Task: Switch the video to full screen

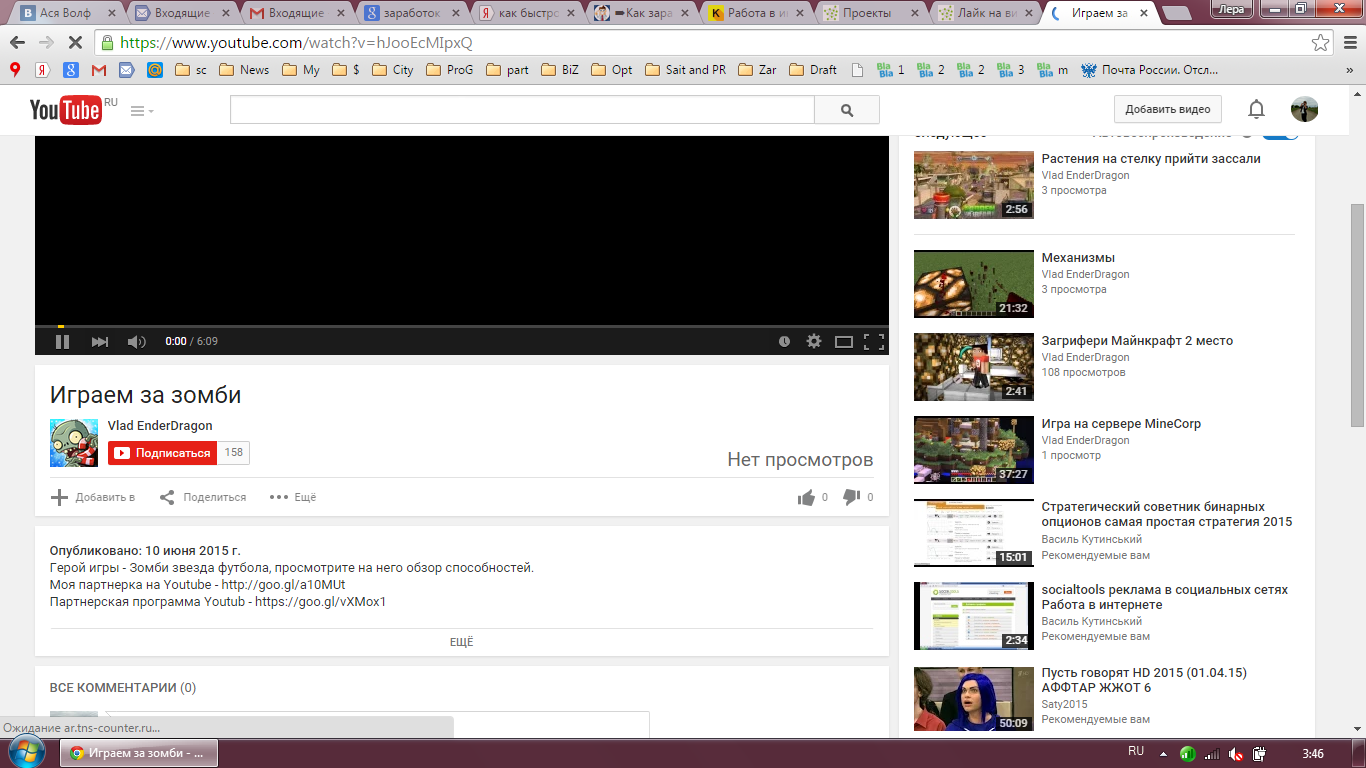Action: [874, 341]
